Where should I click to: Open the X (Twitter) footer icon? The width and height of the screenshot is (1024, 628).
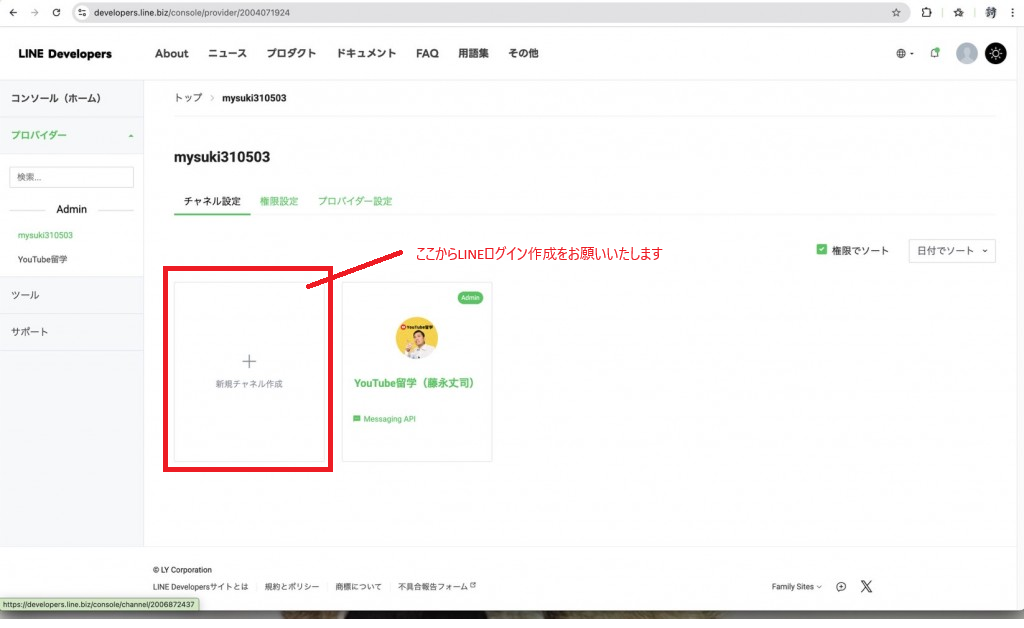pos(866,586)
